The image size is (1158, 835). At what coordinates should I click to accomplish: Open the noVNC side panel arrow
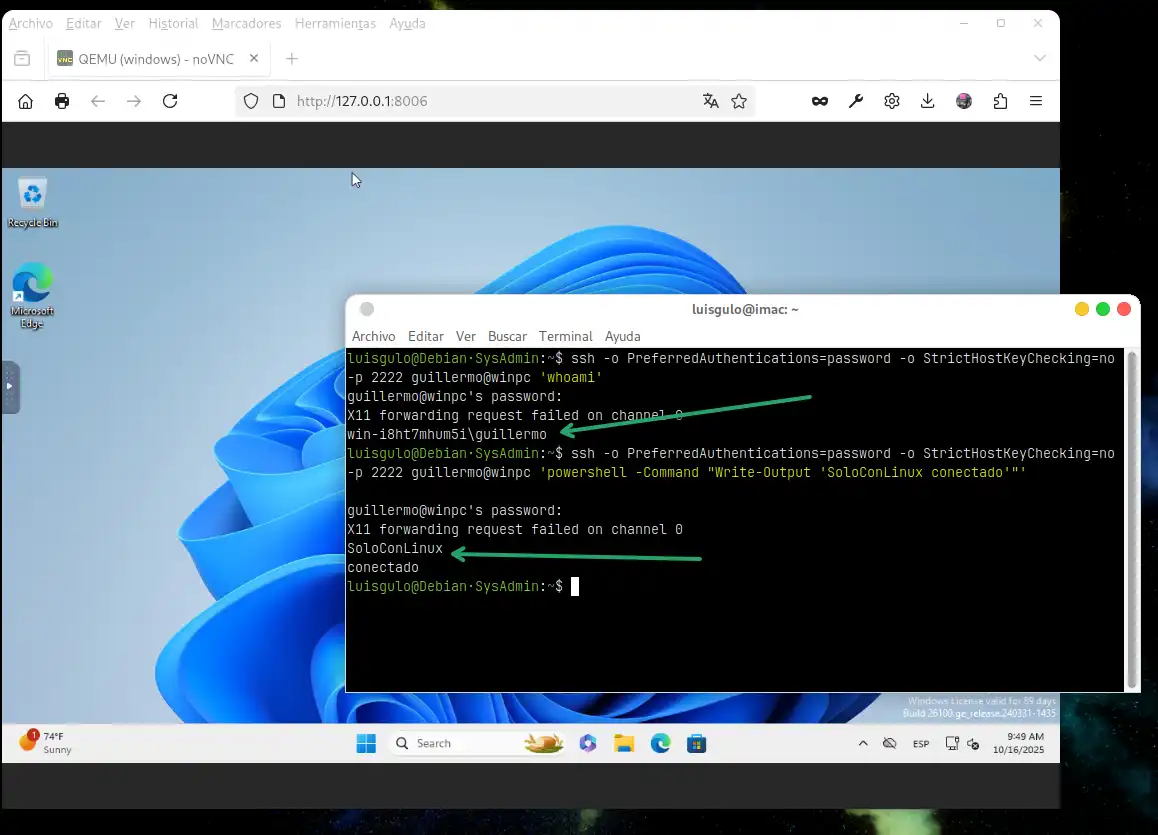tap(10, 387)
